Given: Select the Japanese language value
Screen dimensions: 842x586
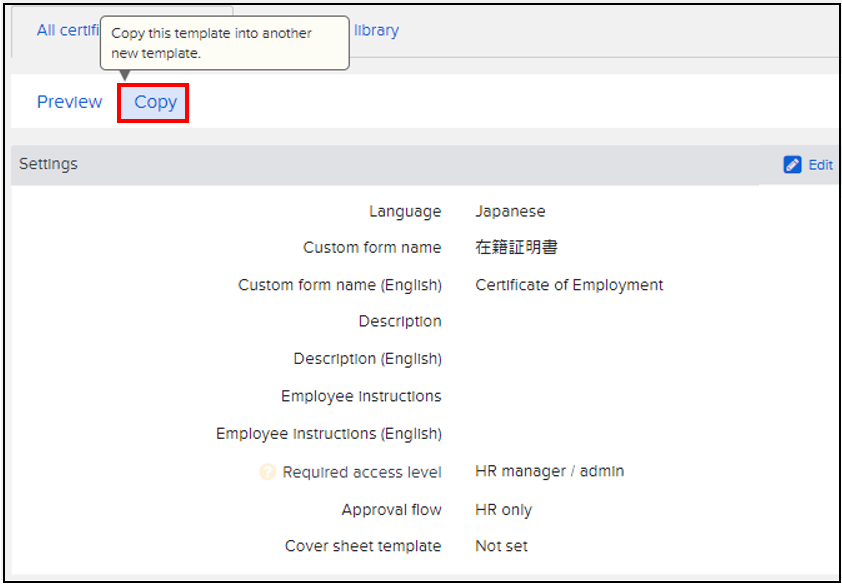Looking at the screenshot, I should point(510,211).
